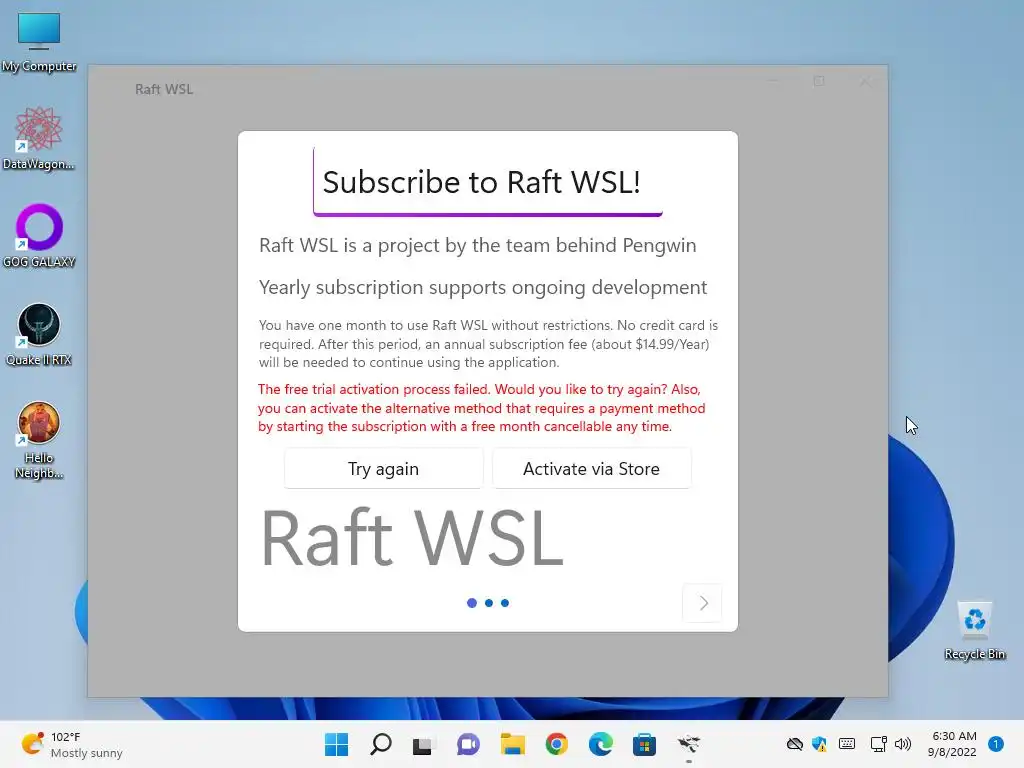Viewport: 1024px width, 768px height.
Task: Launch Chat from the taskbar
Action: point(468,744)
